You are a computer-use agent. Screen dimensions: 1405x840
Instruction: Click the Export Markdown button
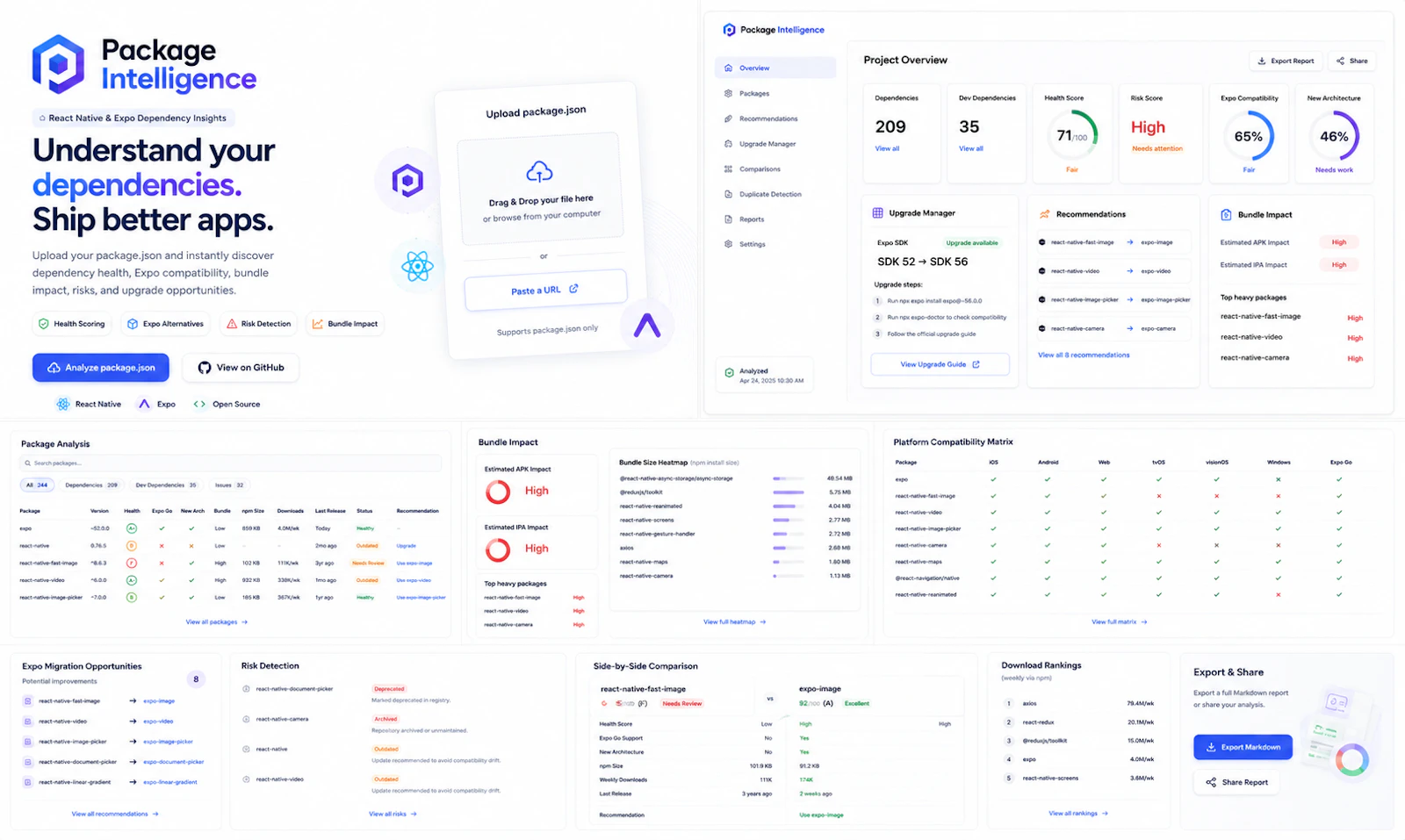1243,747
